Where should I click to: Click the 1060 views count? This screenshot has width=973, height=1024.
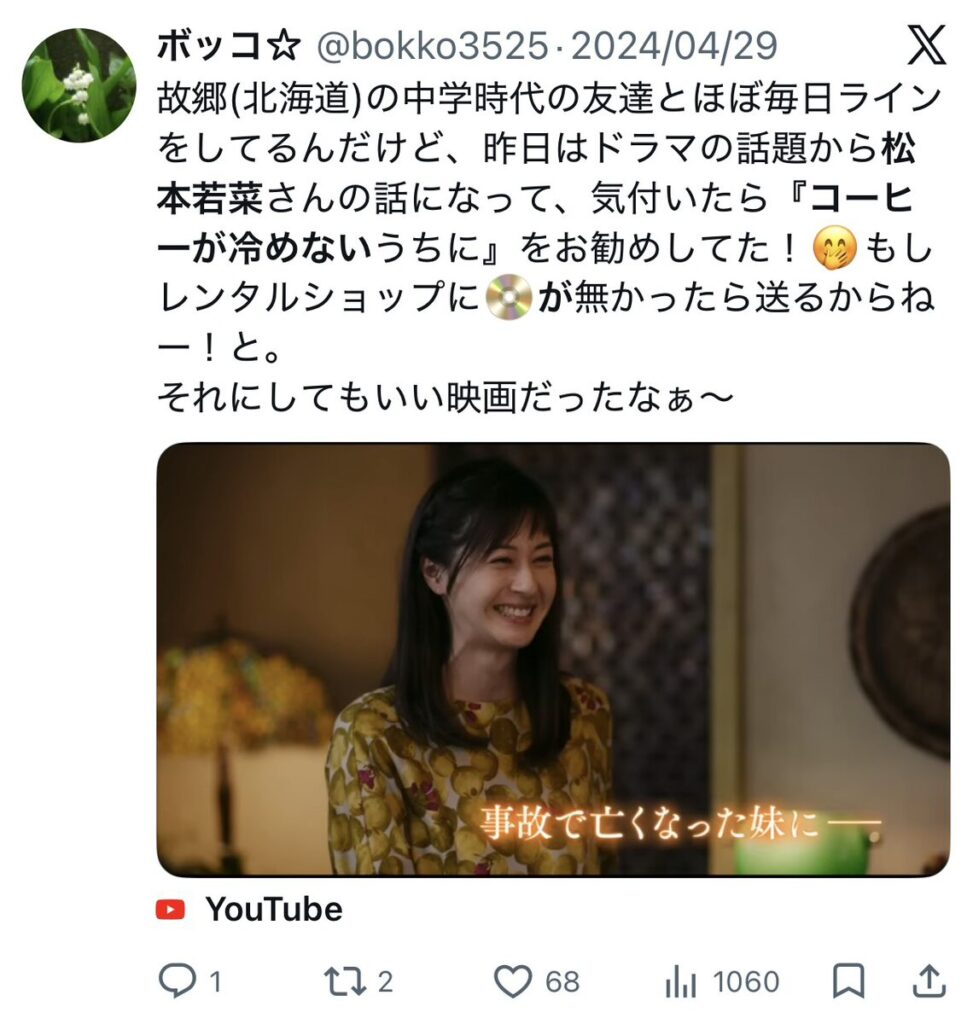[x=746, y=982]
